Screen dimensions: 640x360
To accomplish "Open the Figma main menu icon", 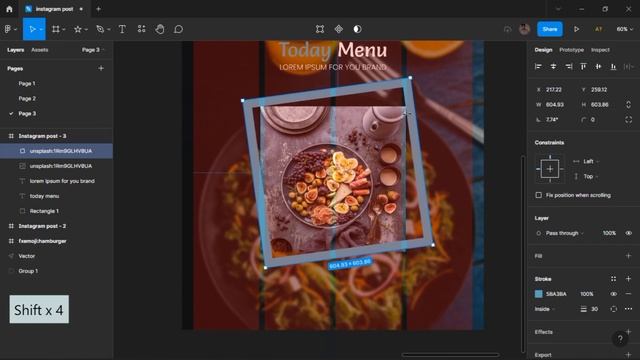I will [x=8, y=29].
